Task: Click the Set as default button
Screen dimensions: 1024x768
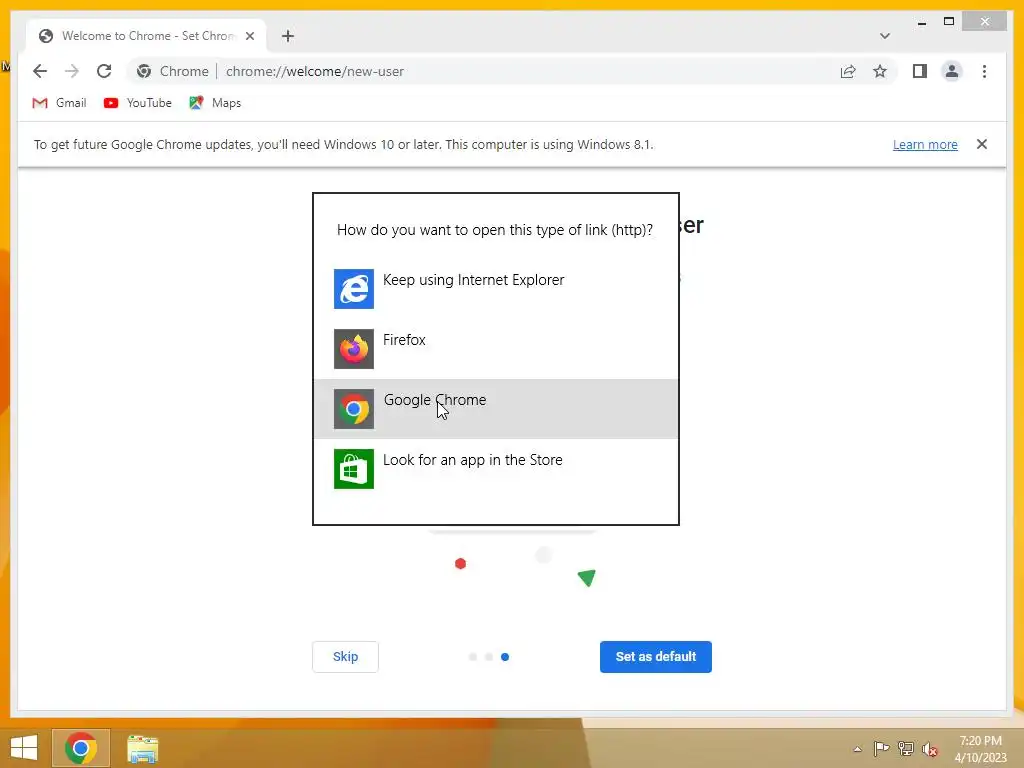Action: click(656, 656)
